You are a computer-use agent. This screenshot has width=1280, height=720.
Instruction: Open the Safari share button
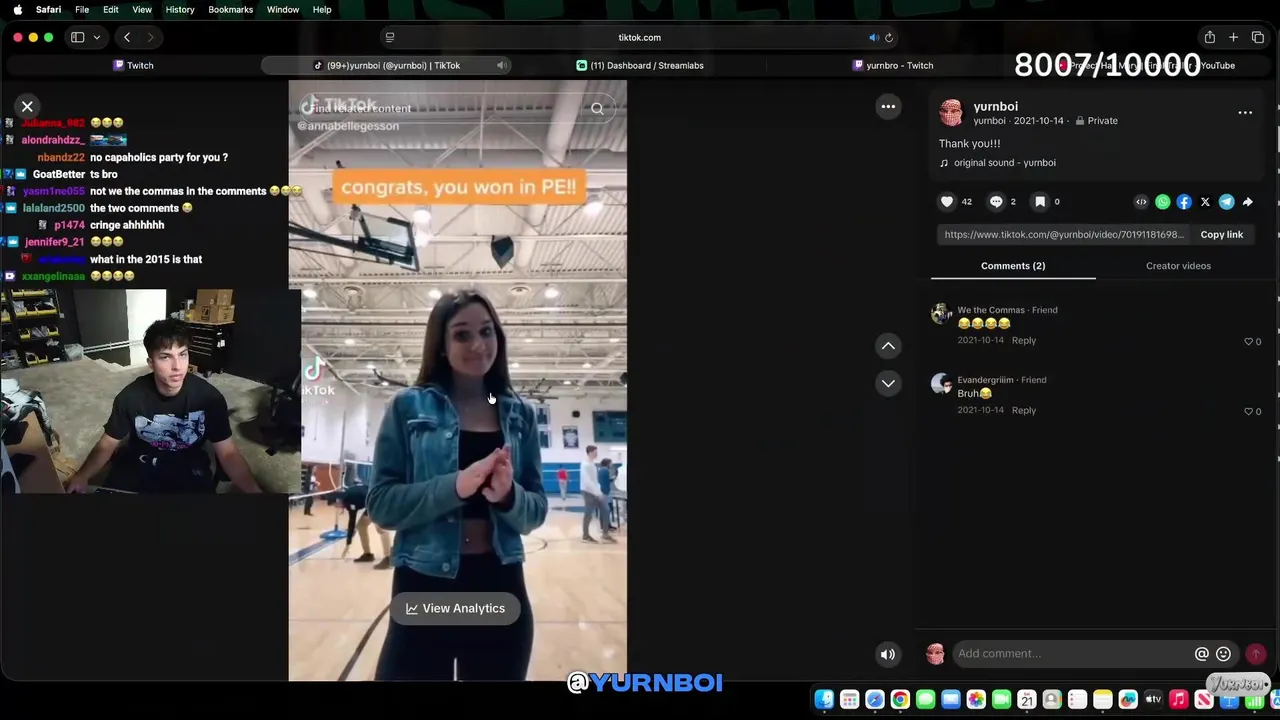pyautogui.click(x=1209, y=37)
